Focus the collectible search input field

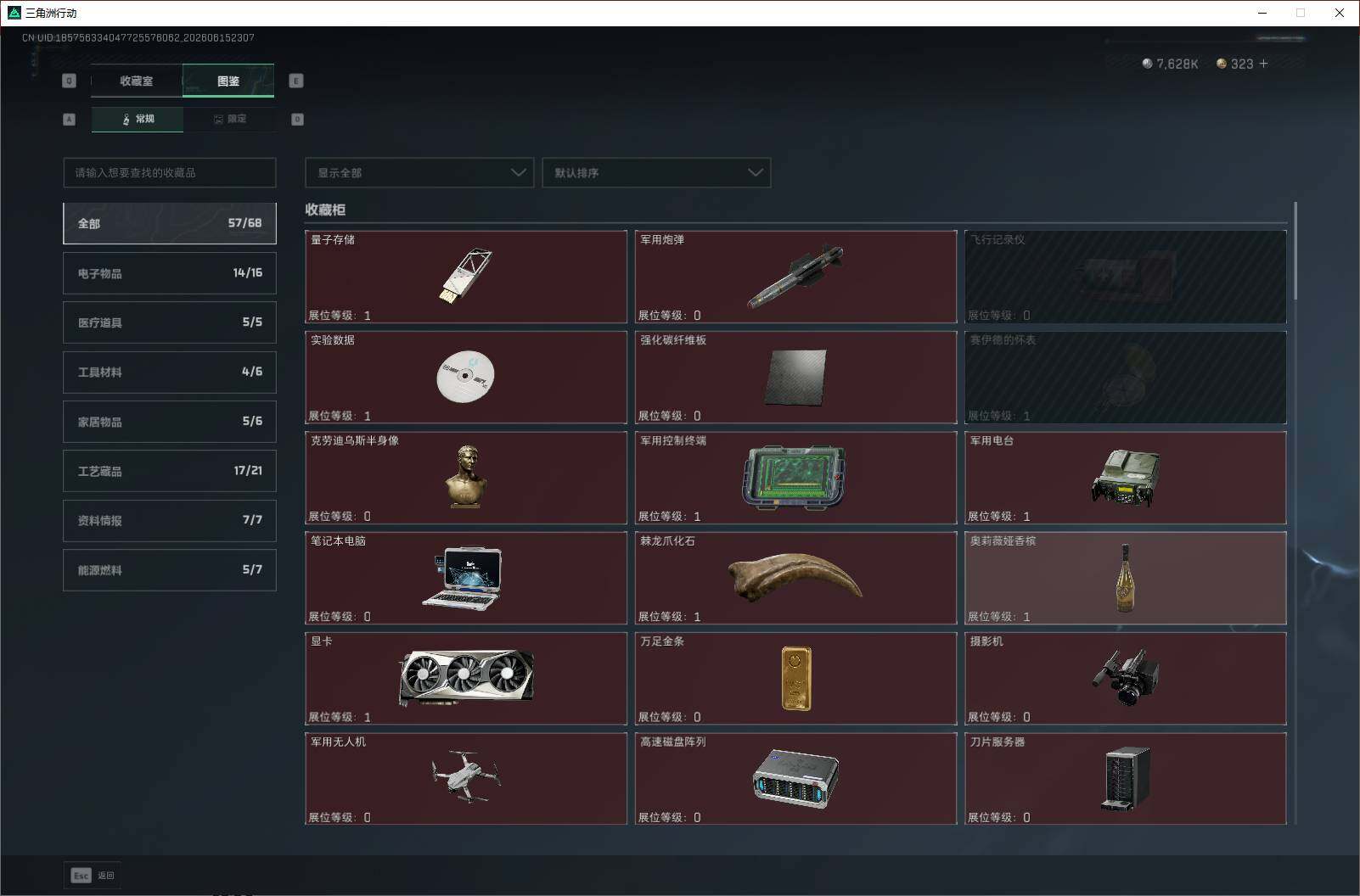pyautogui.click(x=170, y=172)
